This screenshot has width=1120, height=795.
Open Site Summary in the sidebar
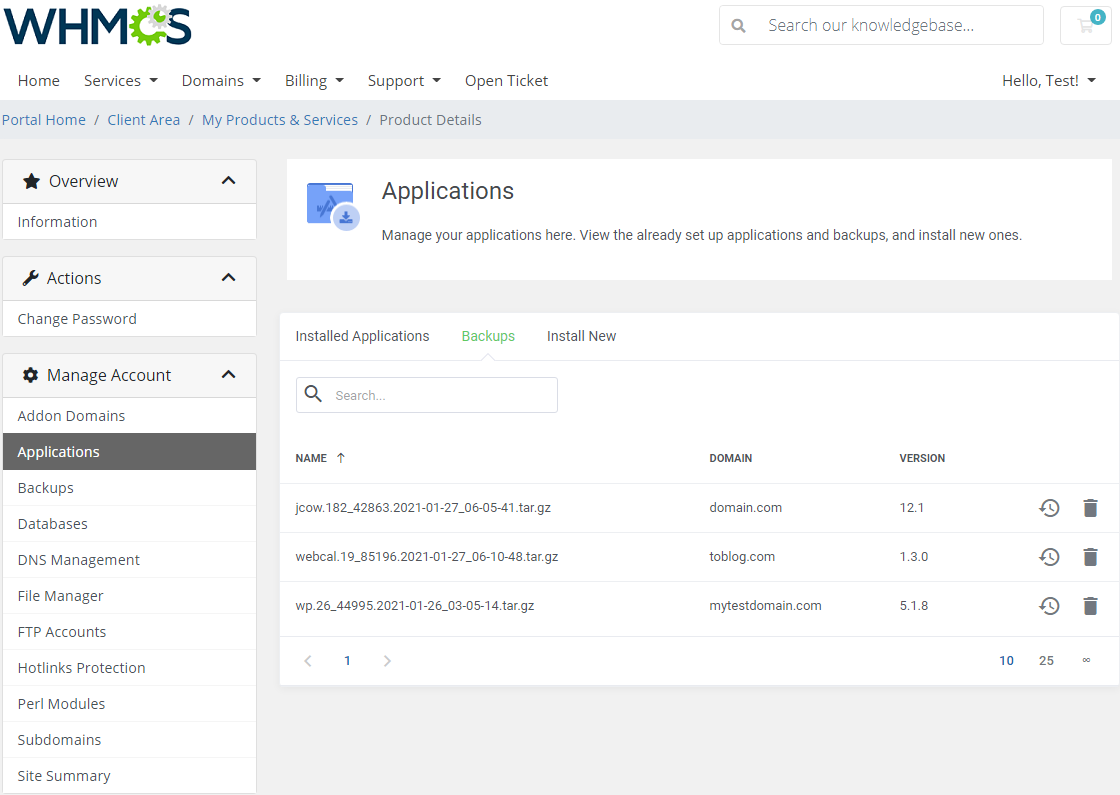point(129,776)
